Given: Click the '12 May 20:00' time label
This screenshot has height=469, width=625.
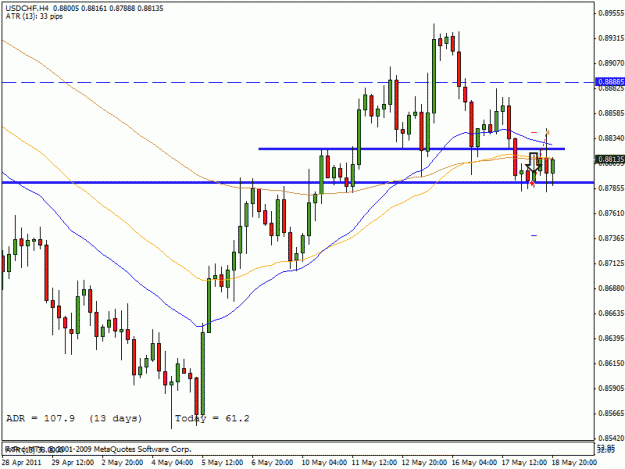Looking at the screenshot, I should pyautogui.click(x=425, y=463).
